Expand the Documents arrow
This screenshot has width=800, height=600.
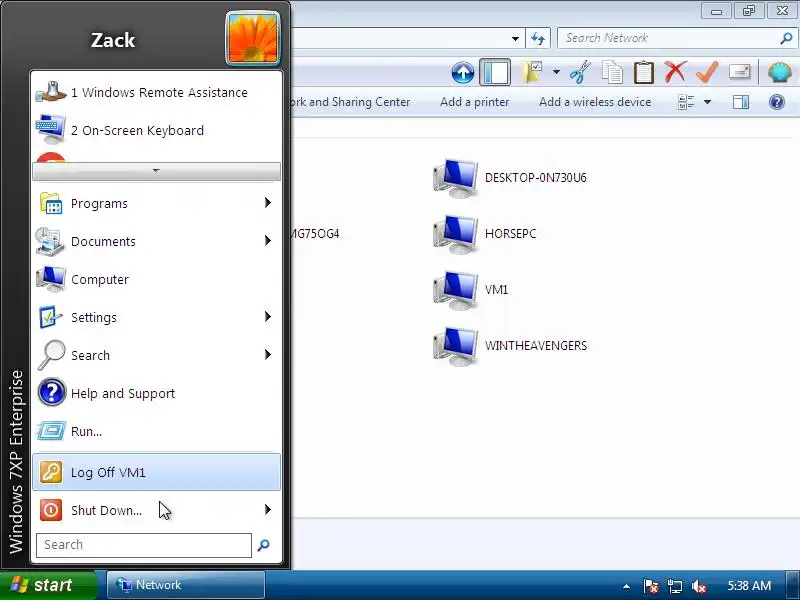(x=268, y=240)
